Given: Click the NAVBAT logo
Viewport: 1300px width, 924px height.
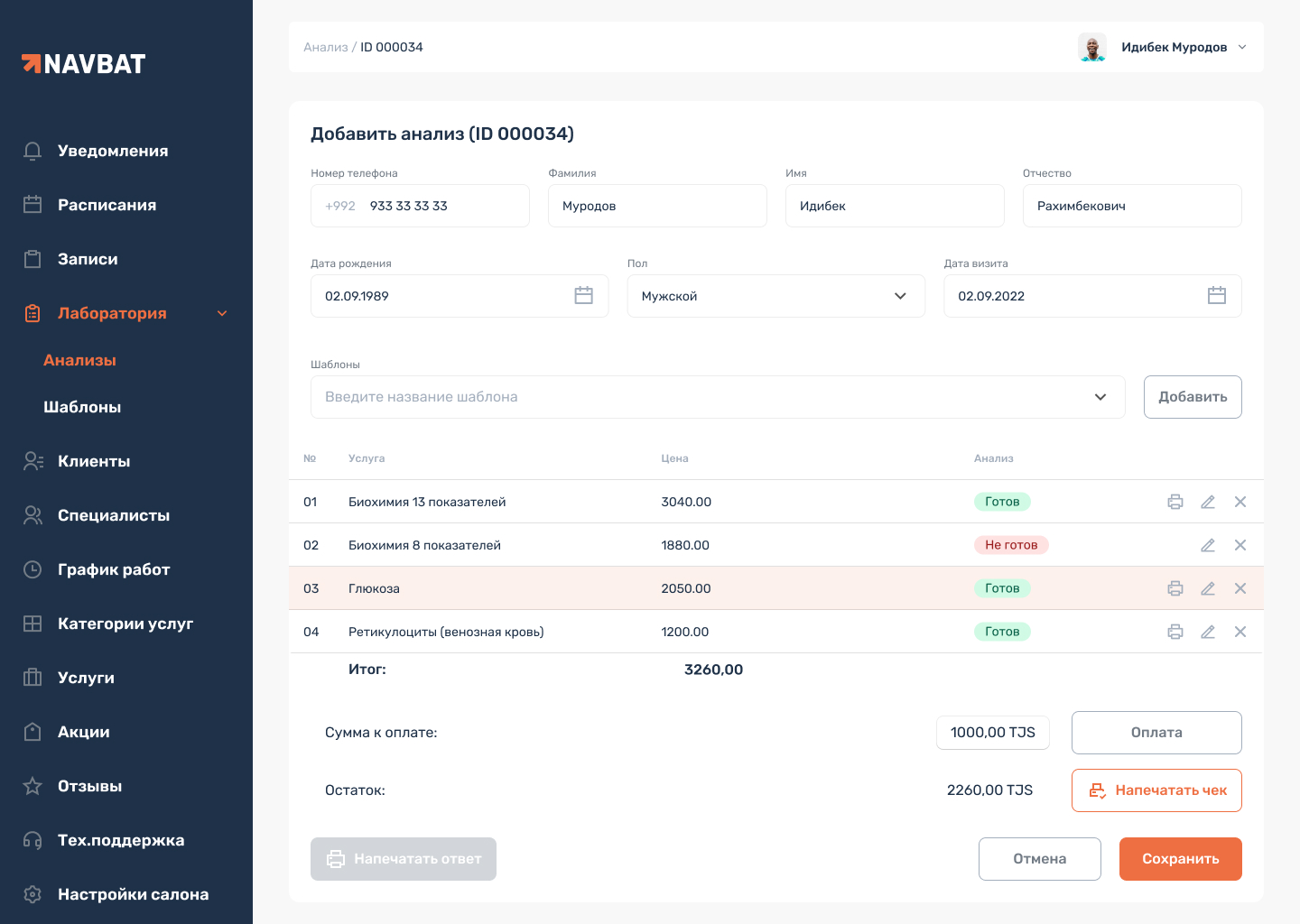Looking at the screenshot, I should 84,64.
